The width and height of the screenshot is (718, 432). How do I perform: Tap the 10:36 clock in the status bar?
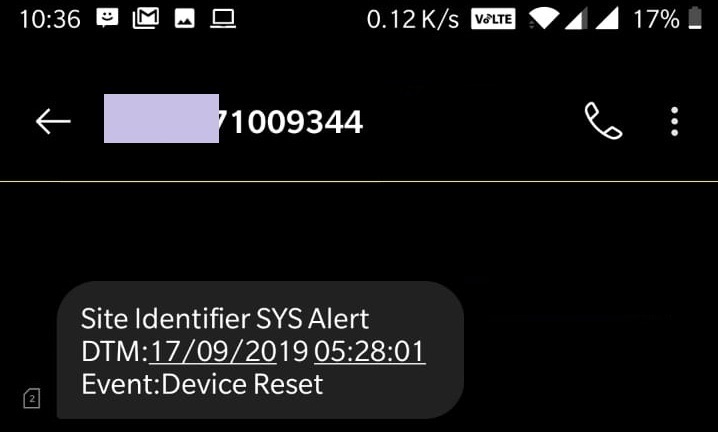50,19
